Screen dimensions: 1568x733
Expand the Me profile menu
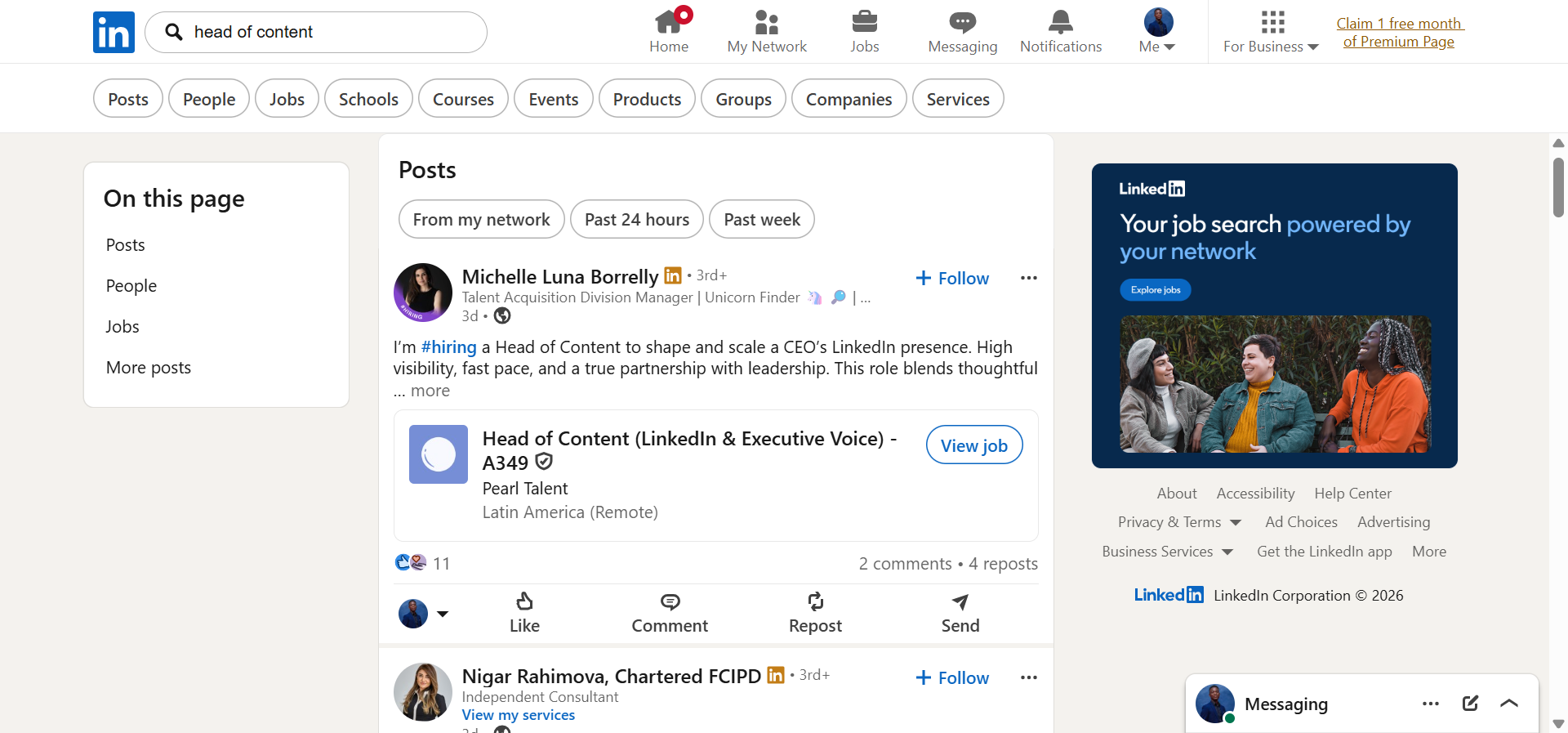[1158, 31]
